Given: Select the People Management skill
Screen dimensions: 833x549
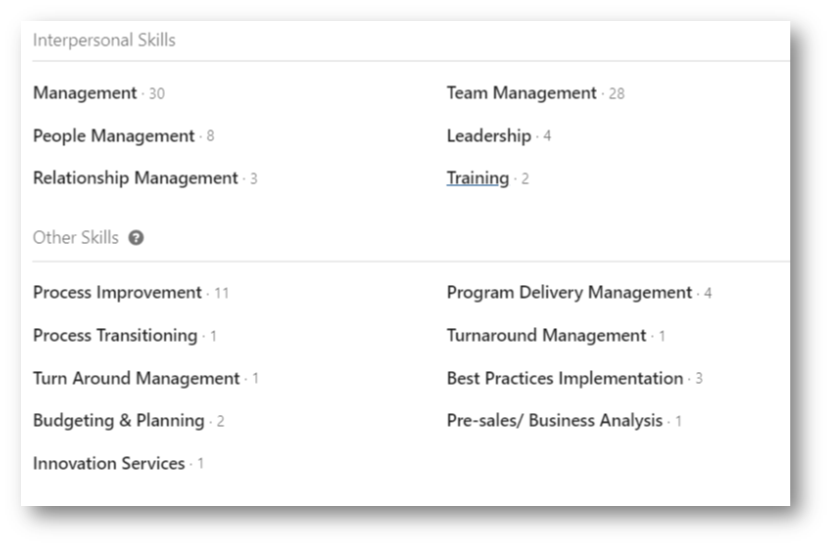Looking at the screenshot, I should [x=114, y=136].
